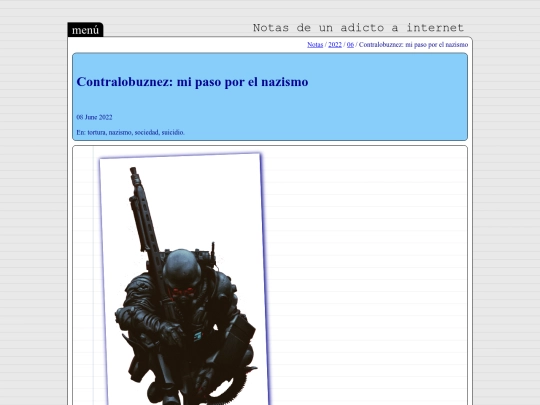
Task: Click the date 08 June 2022
Action: (94, 117)
